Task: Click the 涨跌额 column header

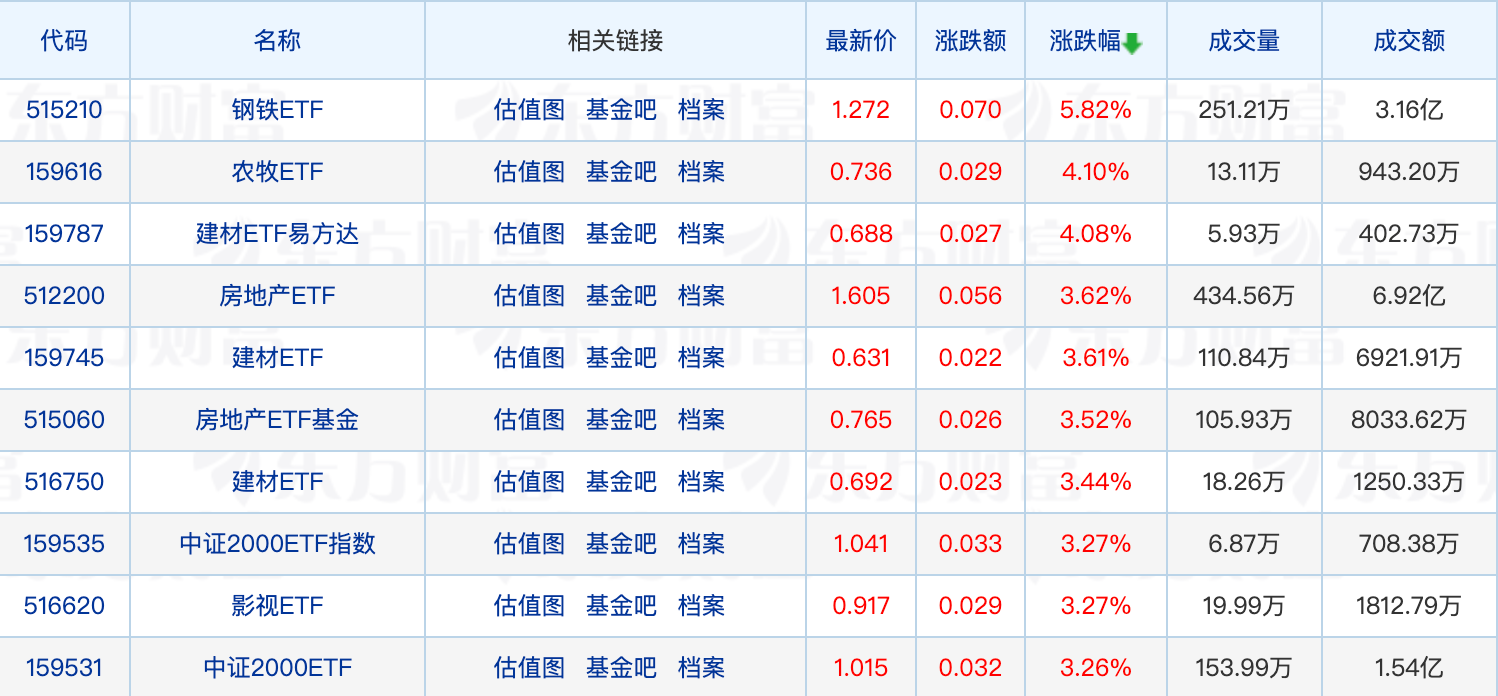Action: [x=970, y=41]
